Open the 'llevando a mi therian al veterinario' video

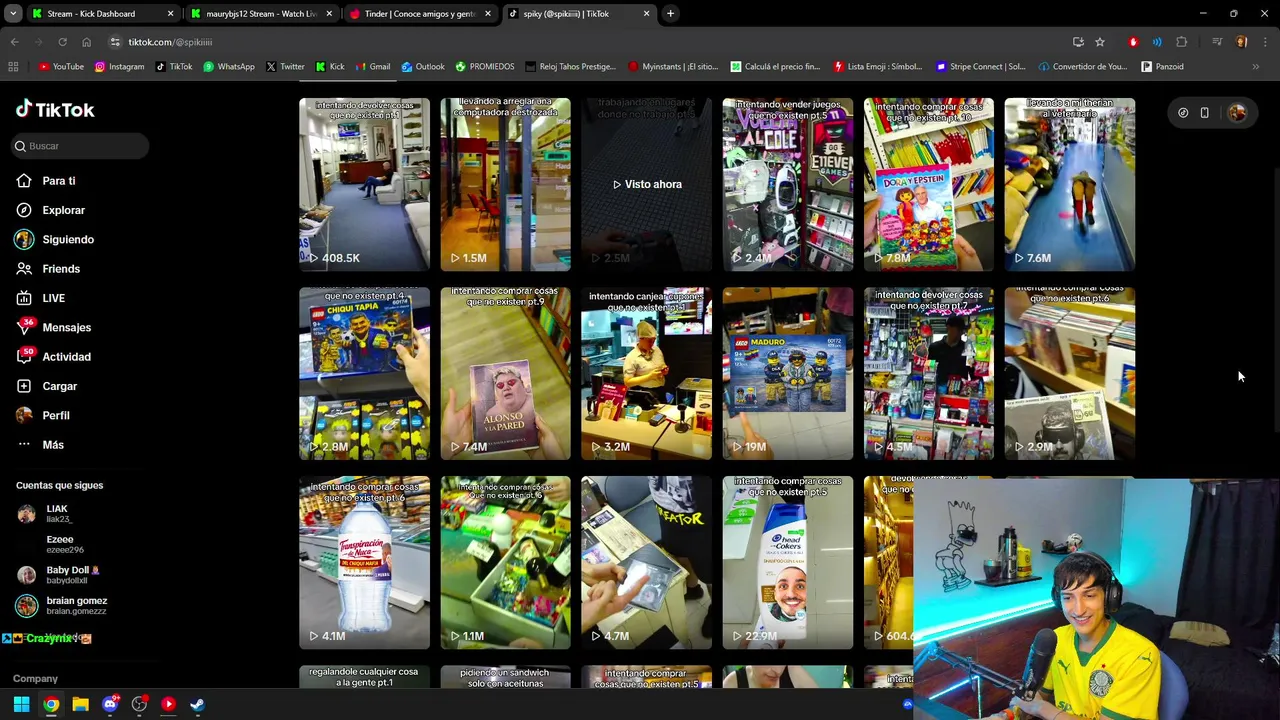pyautogui.click(x=1069, y=184)
